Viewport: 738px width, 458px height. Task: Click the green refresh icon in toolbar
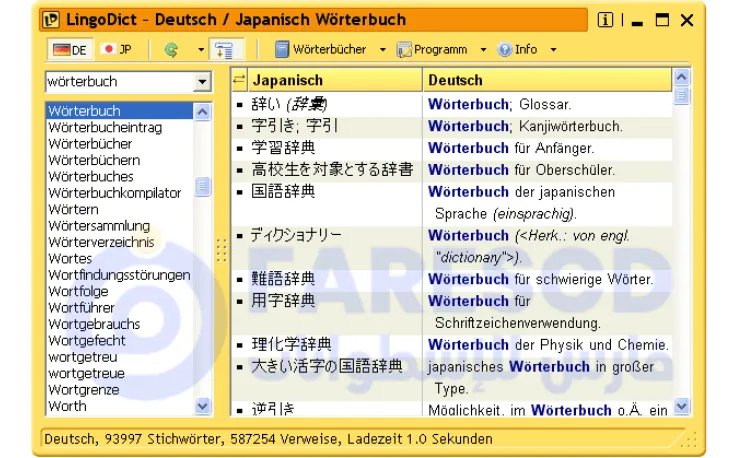click(171, 49)
